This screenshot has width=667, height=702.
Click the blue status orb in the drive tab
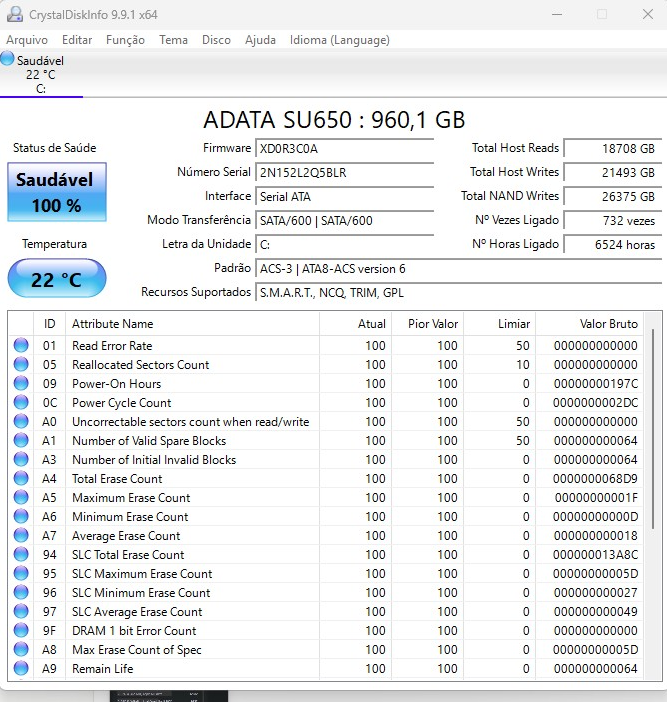(x=8, y=59)
